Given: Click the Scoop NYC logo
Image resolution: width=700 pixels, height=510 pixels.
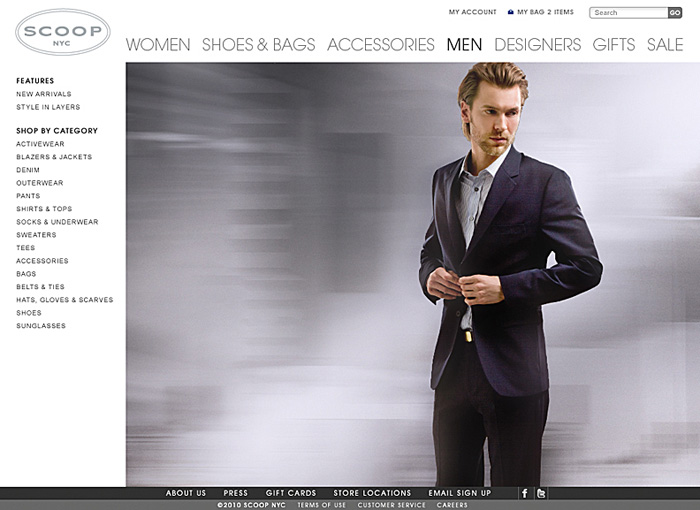Looking at the screenshot, I should click(x=63, y=32).
